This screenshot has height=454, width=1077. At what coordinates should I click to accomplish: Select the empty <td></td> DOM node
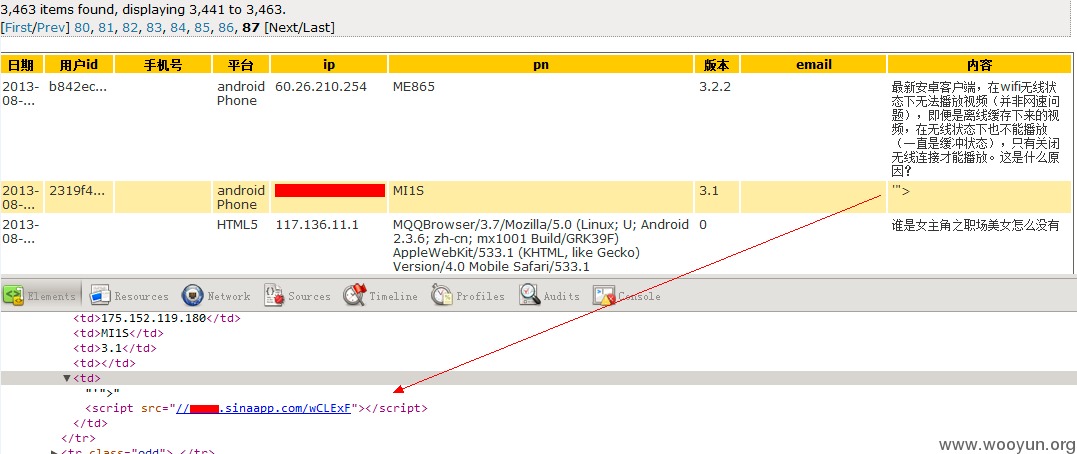pyautogui.click(x=104, y=363)
